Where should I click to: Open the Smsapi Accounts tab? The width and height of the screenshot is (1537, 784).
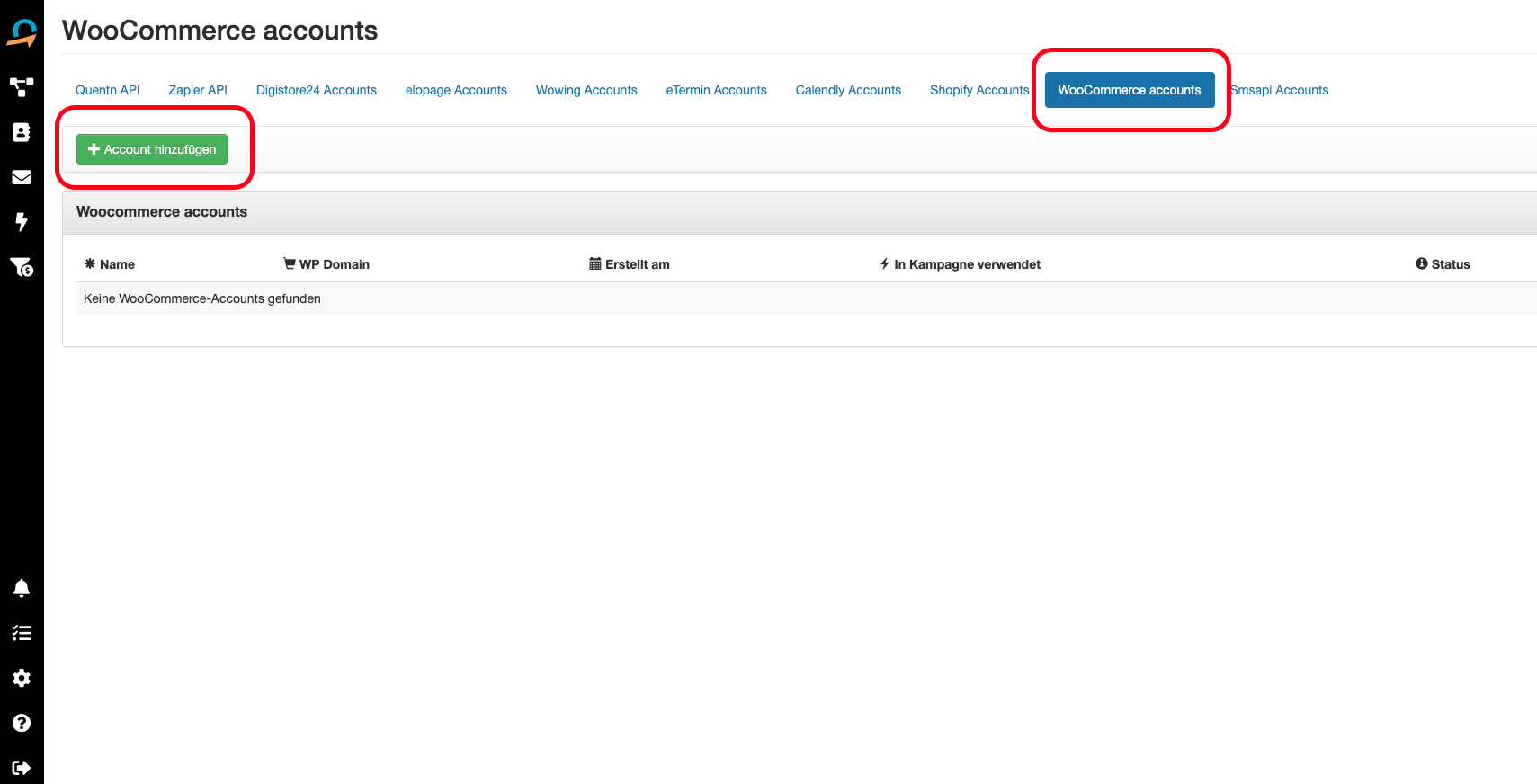click(x=1279, y=90)
